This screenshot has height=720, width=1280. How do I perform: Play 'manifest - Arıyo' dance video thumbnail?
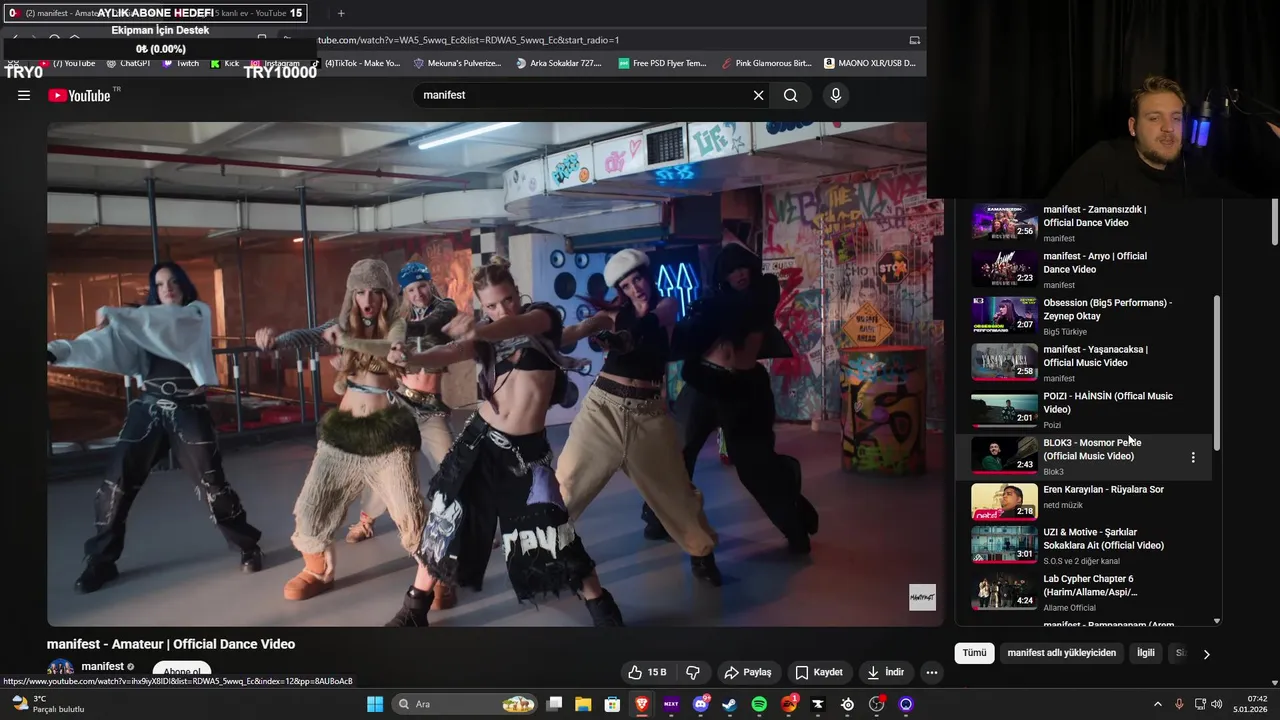[1004, 268]
